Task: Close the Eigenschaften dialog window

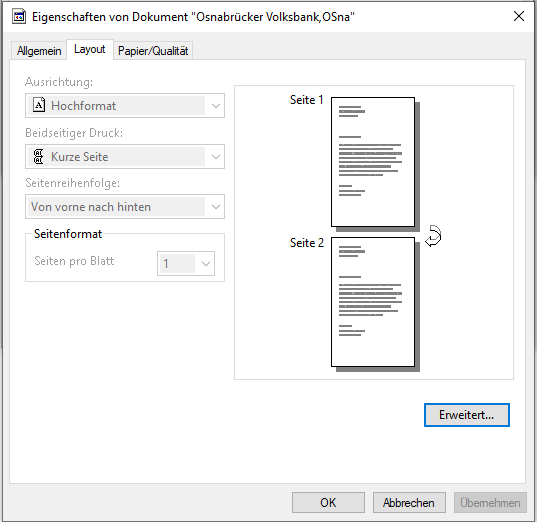Action: (519, 16)
